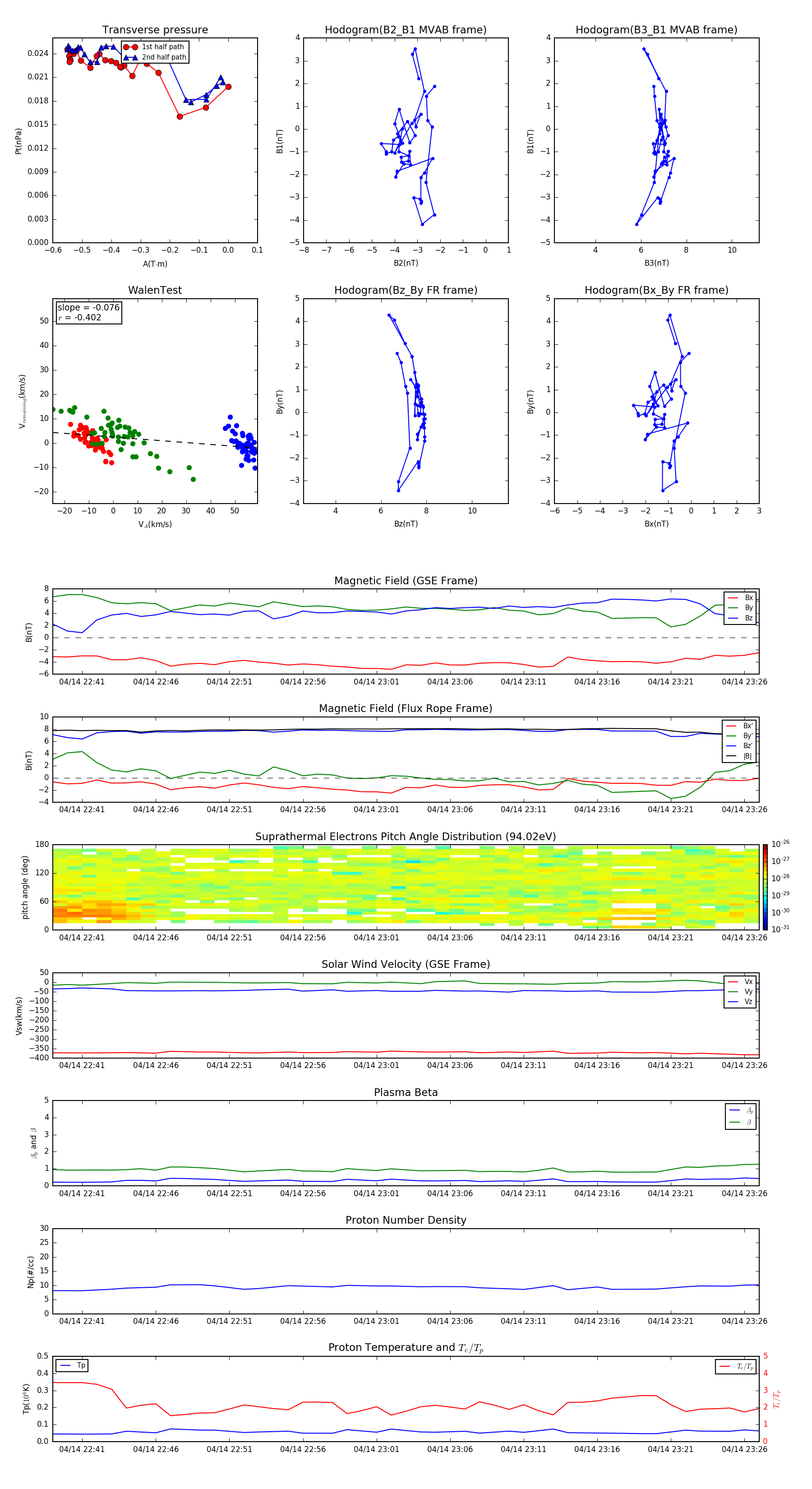This screenshot has height=1489, width=812.
Task: Click "Vy" in the solar wind legend
Action: point(741,991)
